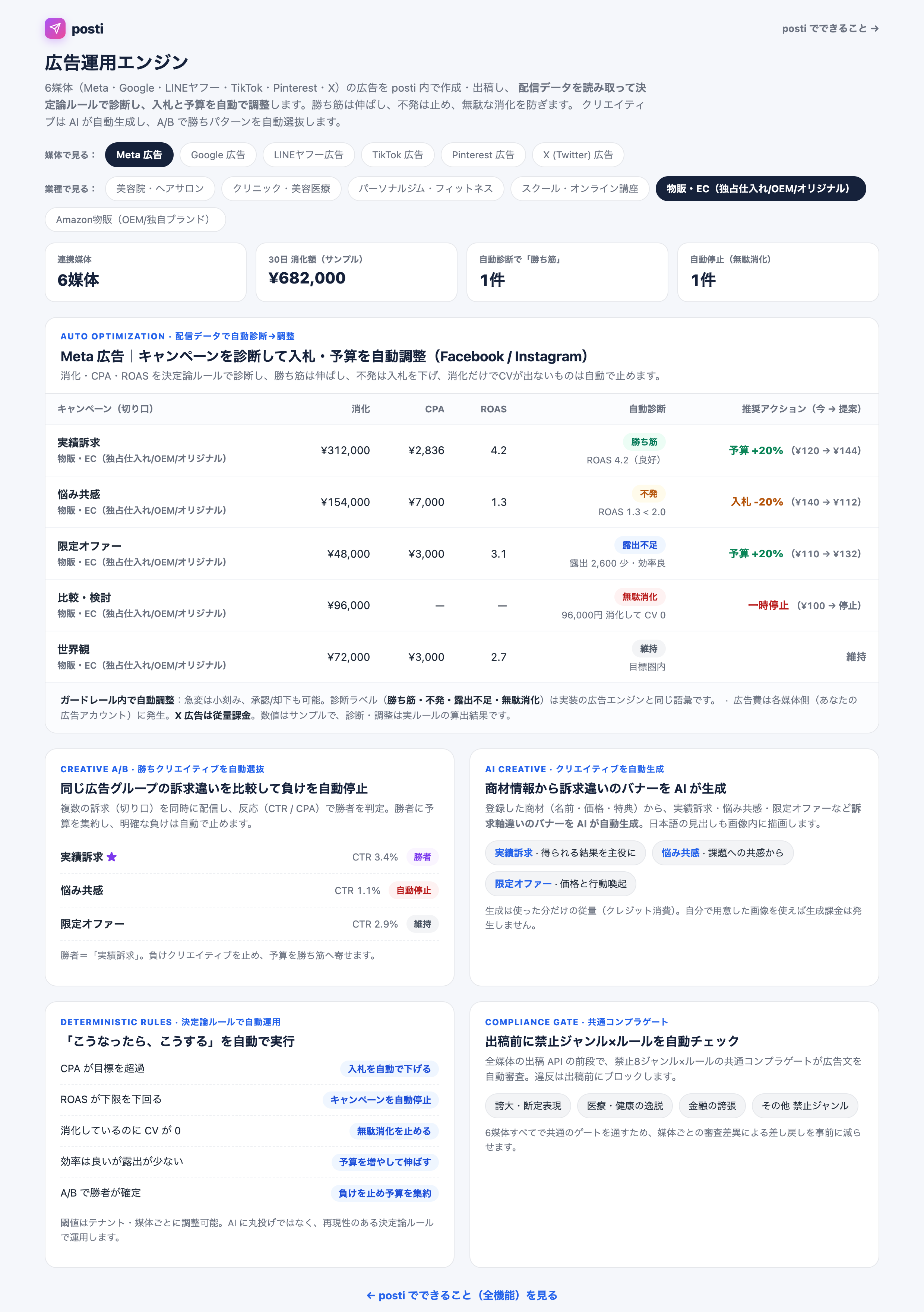924x1312 pixels.
Task: Click the 30日 消化額 ¥682,000 card
Action: [x=357, y=272]
